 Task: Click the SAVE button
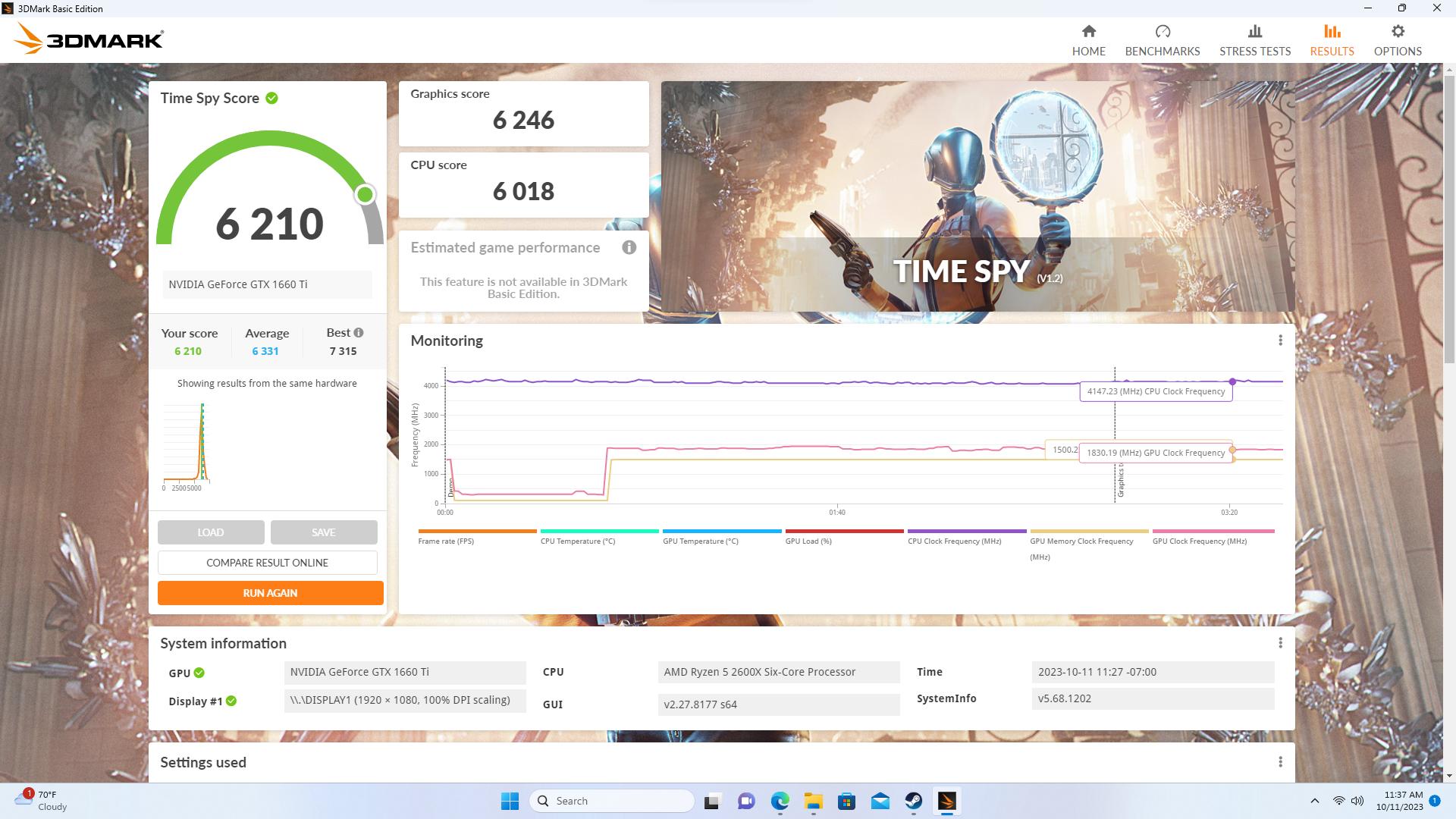pos(324,532)
